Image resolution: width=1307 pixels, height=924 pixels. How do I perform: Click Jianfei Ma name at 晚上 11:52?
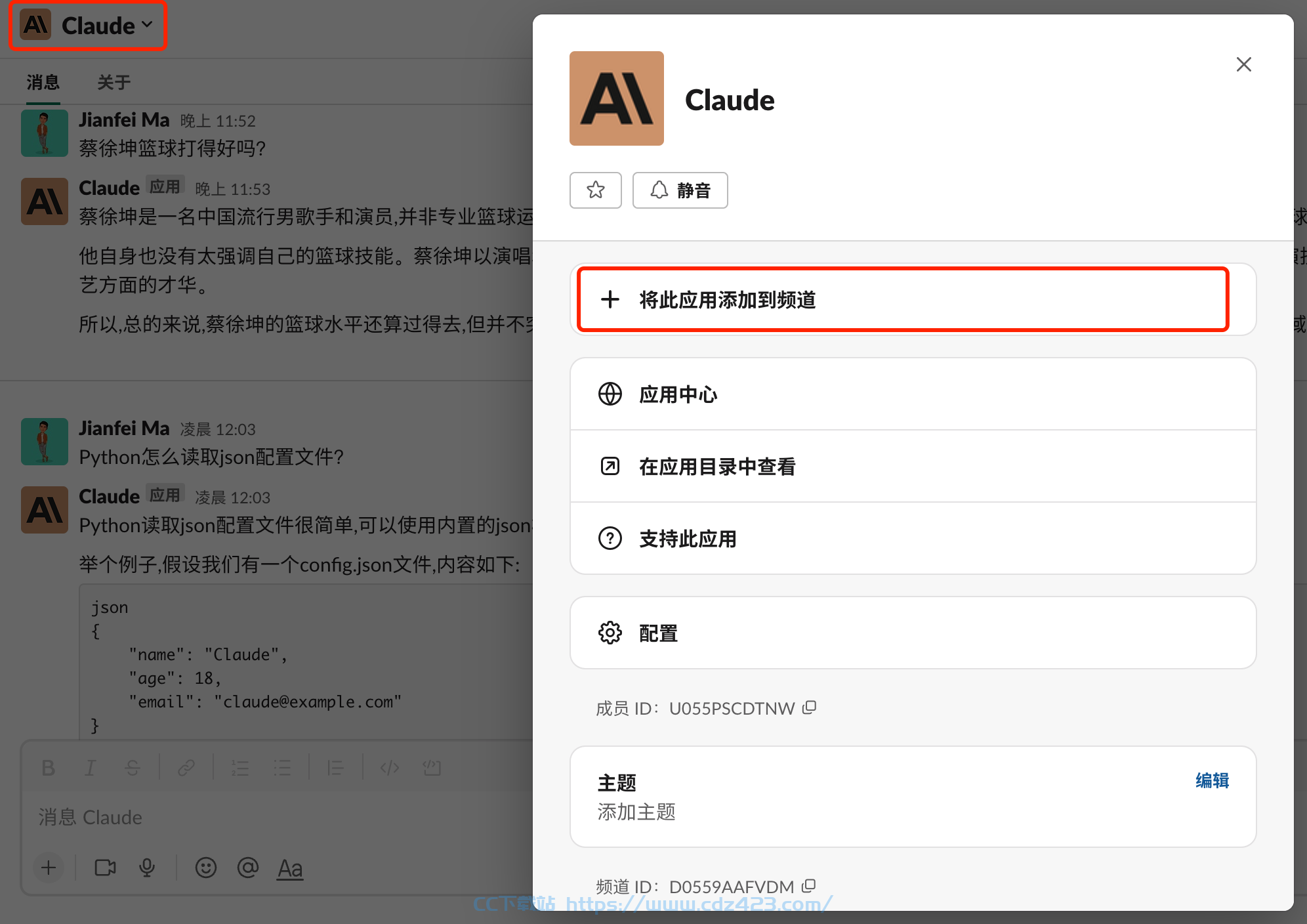[x=124, y=119]
